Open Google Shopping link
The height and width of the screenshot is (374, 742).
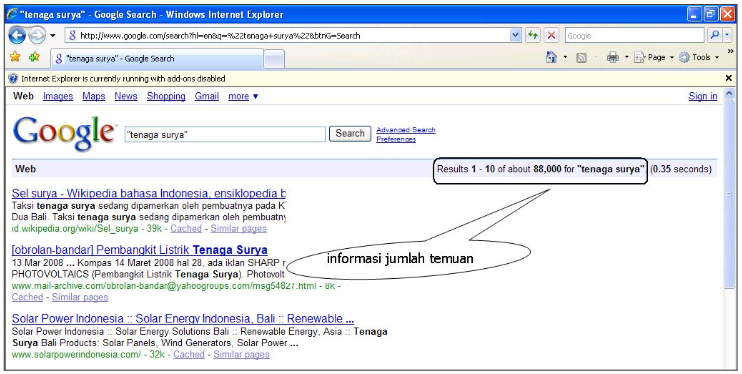(166, 96)
